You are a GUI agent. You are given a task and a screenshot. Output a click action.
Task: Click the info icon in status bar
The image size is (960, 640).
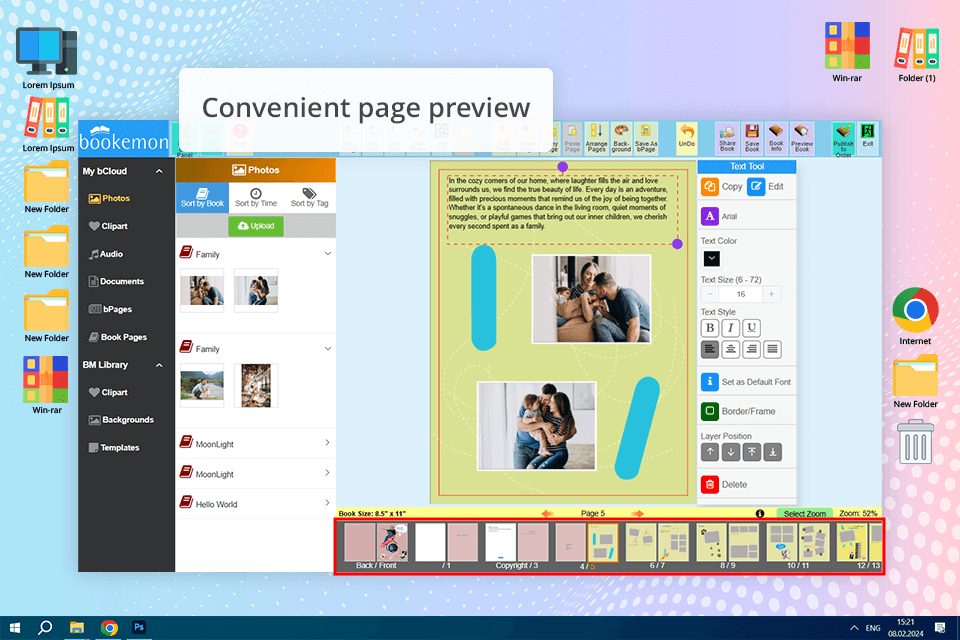(760, 514)
